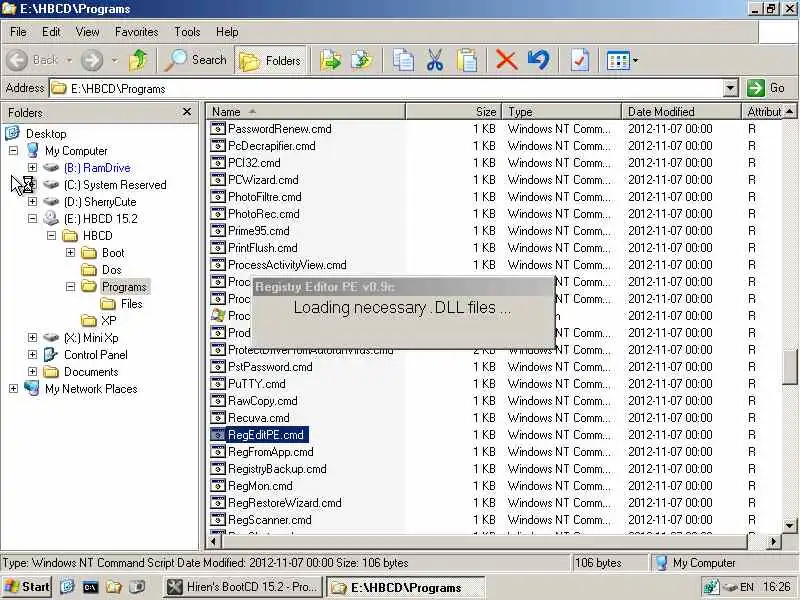Select the RegScanner.cmd file icon
Viewport: 800px width, 600px height.
[218, 519]
